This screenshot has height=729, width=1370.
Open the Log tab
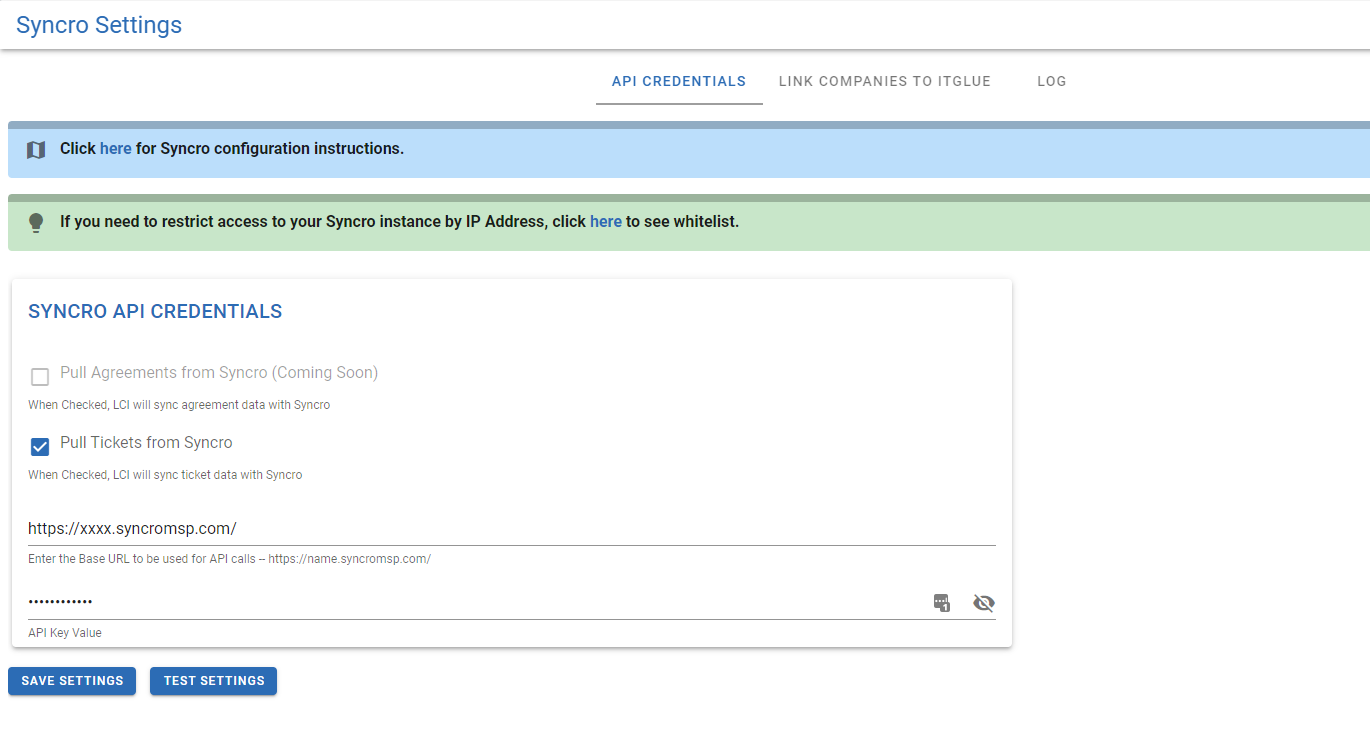(x=1051, y=81)
